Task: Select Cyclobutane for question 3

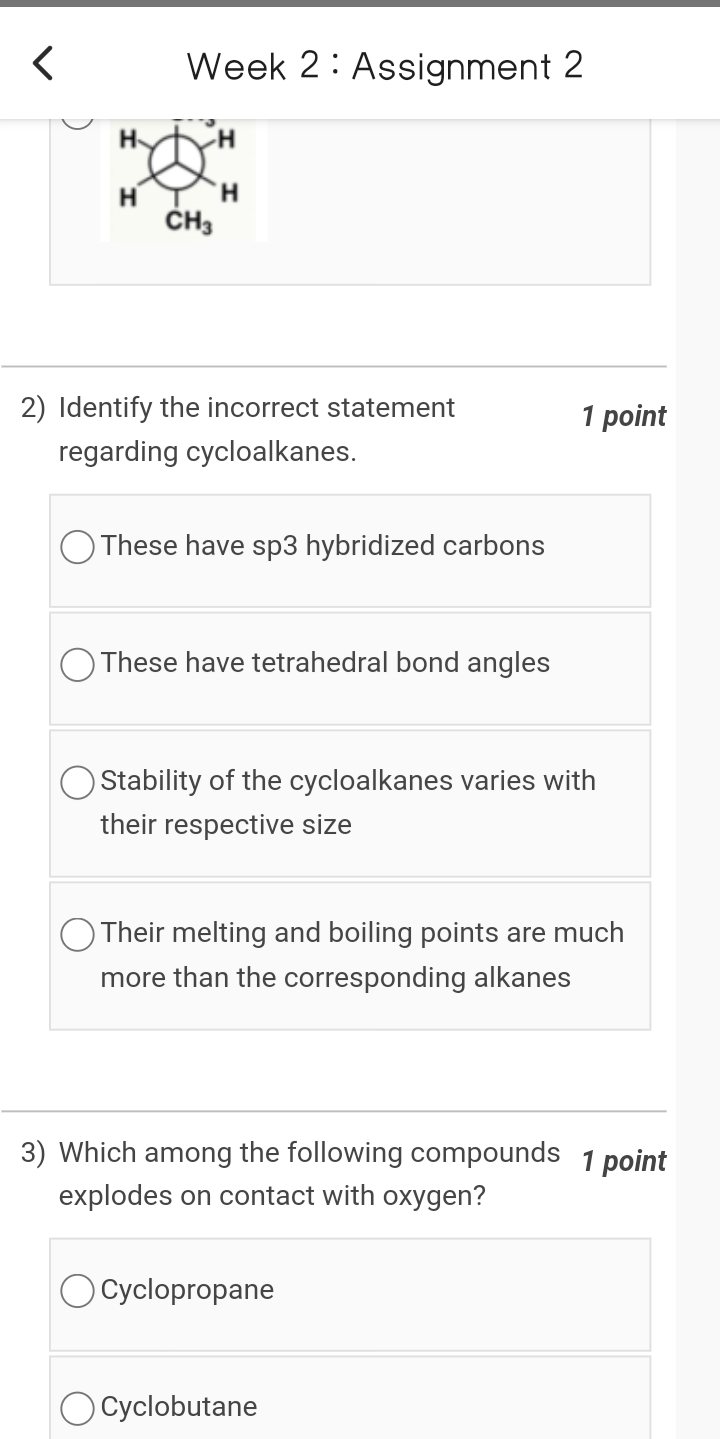Action: [76, 1408]
